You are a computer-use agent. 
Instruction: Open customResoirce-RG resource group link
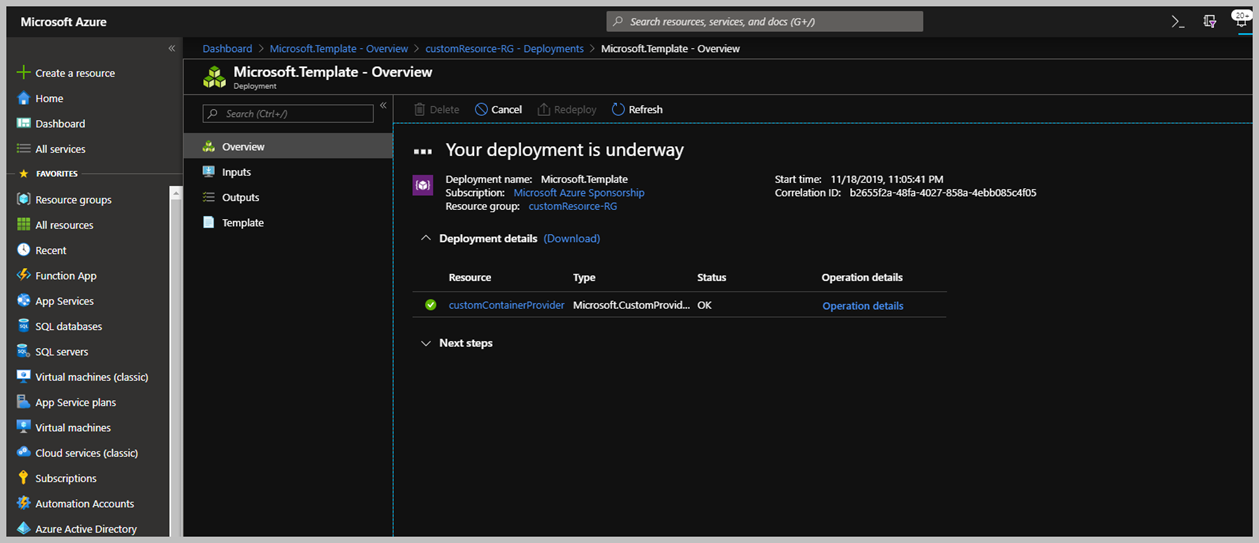click(x=573, y=206)
